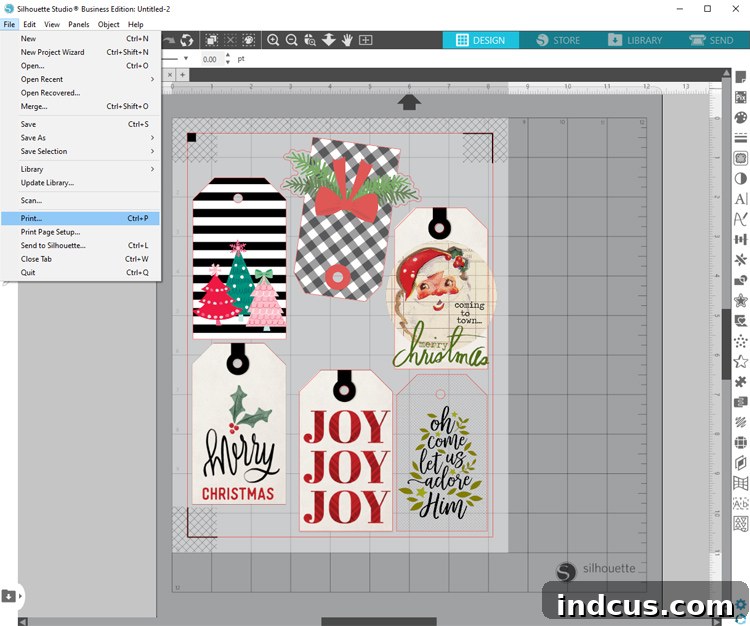Open the Align panel icon

[x=740, y=240]
